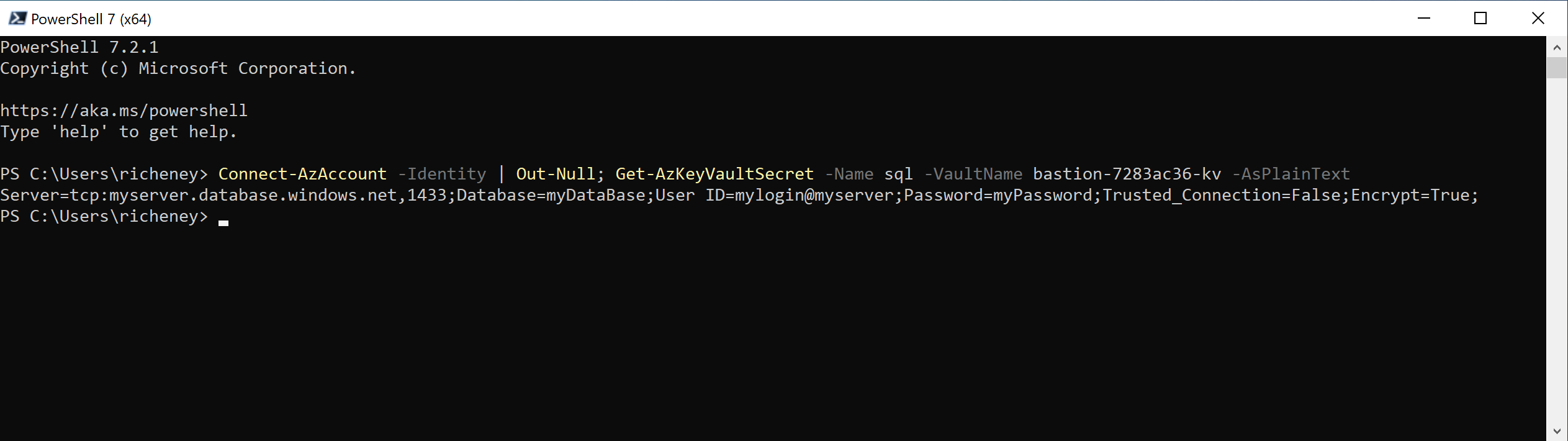Click the empty terminal background area
This screenshot has height=441, width=1568.
(x=745, y=323)
